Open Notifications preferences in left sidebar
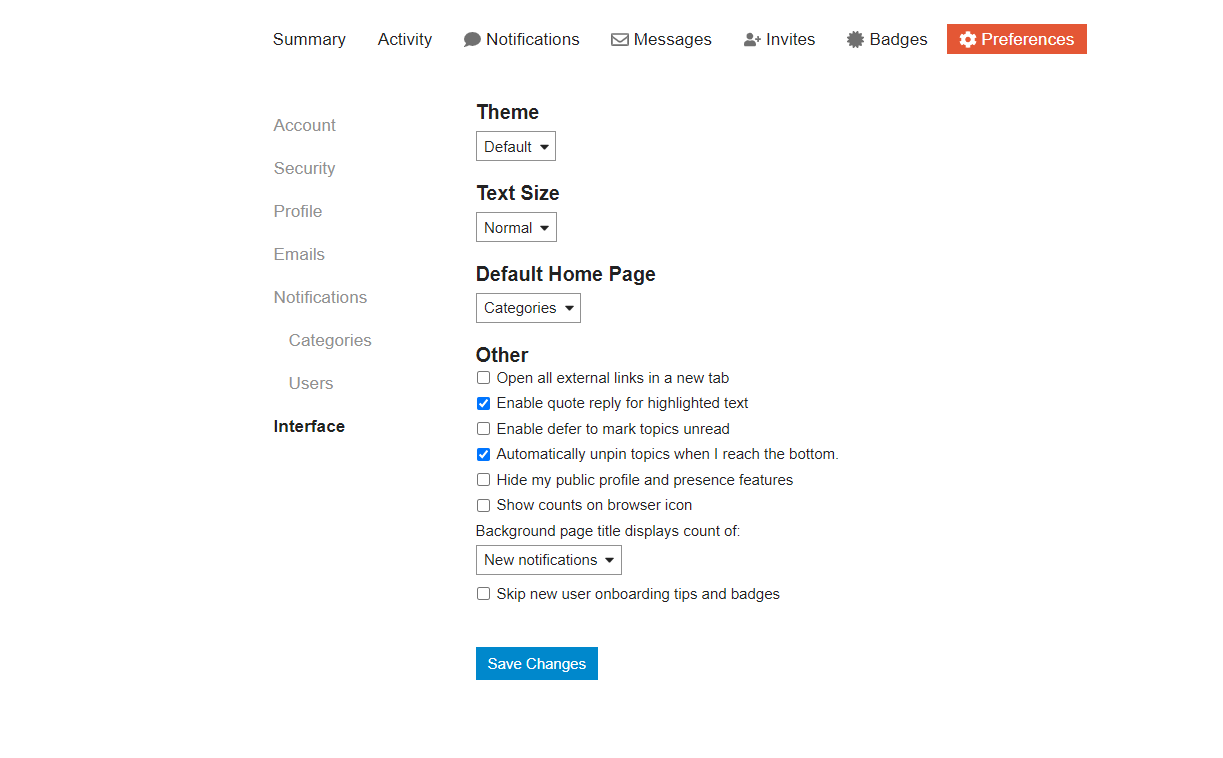Viewport: 1223px width, 758px height. [321, 297]
